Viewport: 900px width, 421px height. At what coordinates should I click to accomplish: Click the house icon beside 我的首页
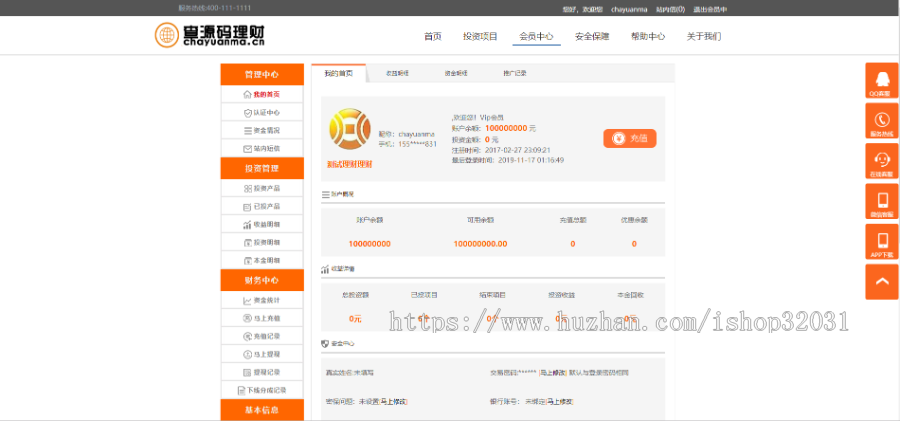[247, 94]
